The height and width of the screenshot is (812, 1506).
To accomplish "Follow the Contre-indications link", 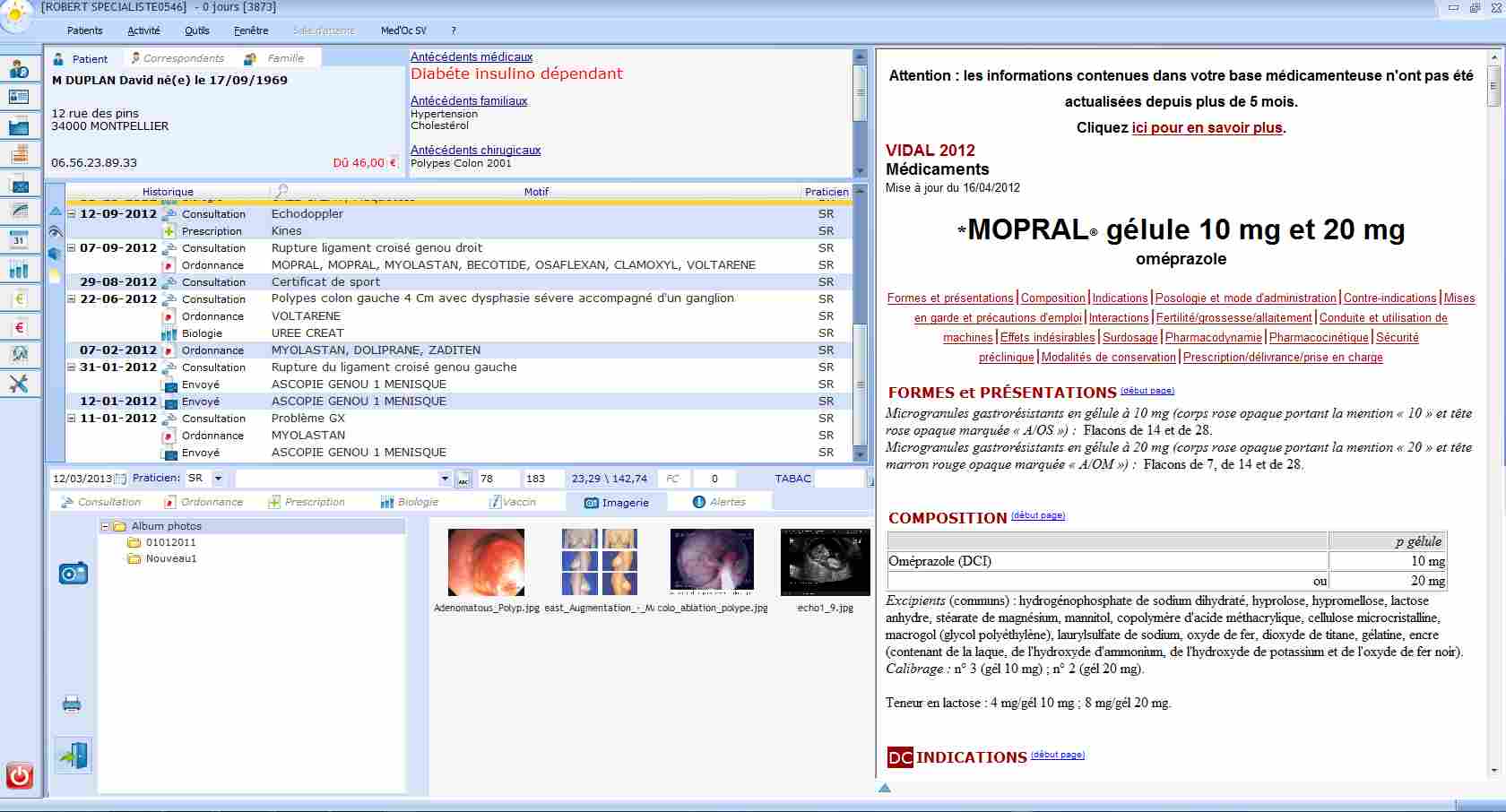I will (1389, 298).
